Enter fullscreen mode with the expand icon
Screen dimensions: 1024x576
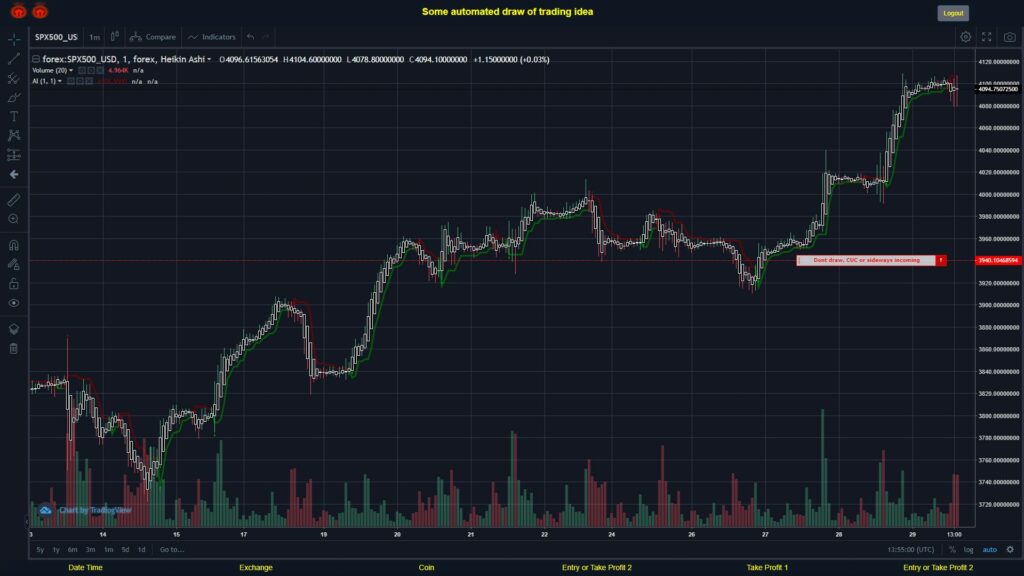pos(987,37)
